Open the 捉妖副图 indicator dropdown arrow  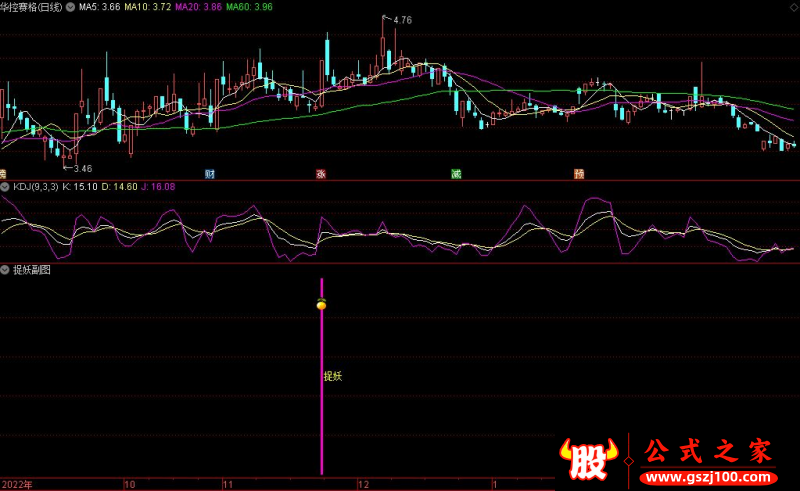pos(6,270)
